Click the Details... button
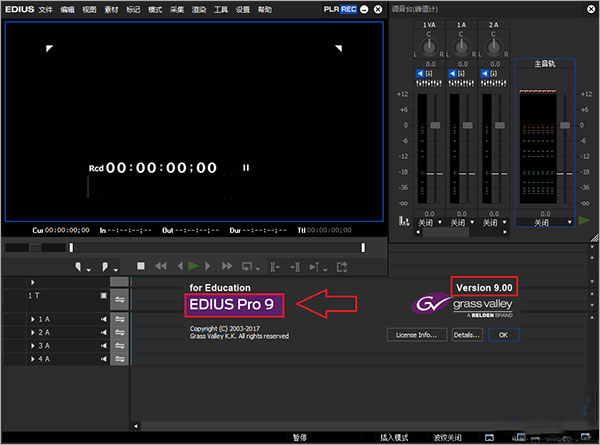 tap(467, 335)
